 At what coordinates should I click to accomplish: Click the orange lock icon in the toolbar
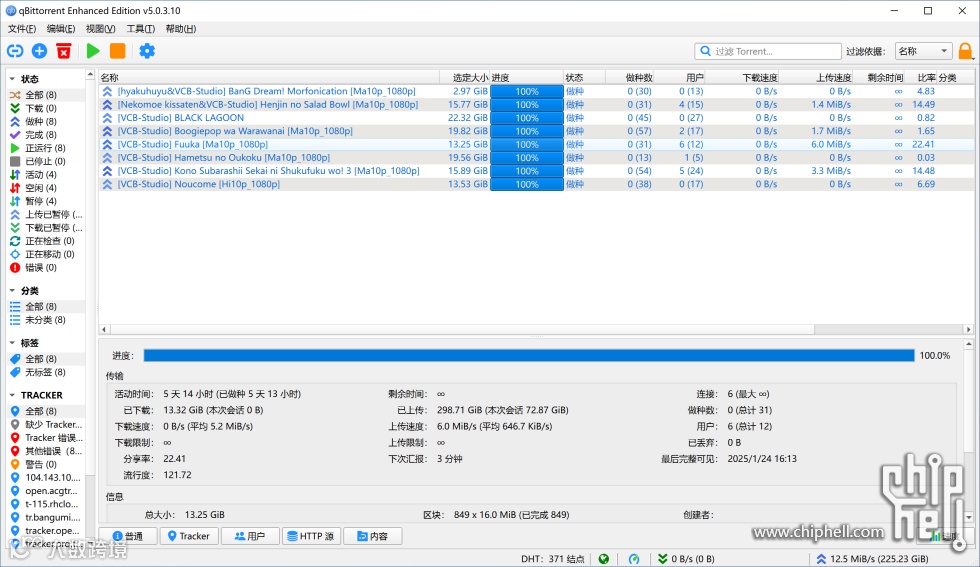(966, 51)
